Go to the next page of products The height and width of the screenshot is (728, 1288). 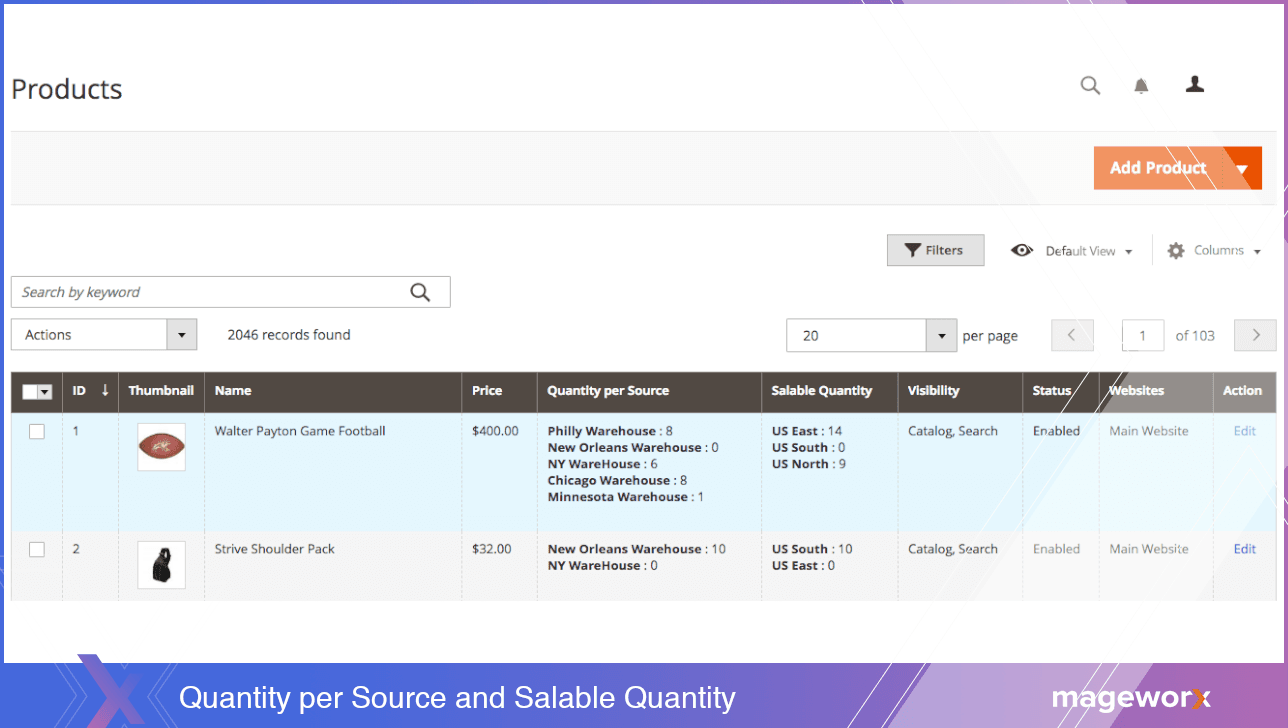tap(1255, 335)
